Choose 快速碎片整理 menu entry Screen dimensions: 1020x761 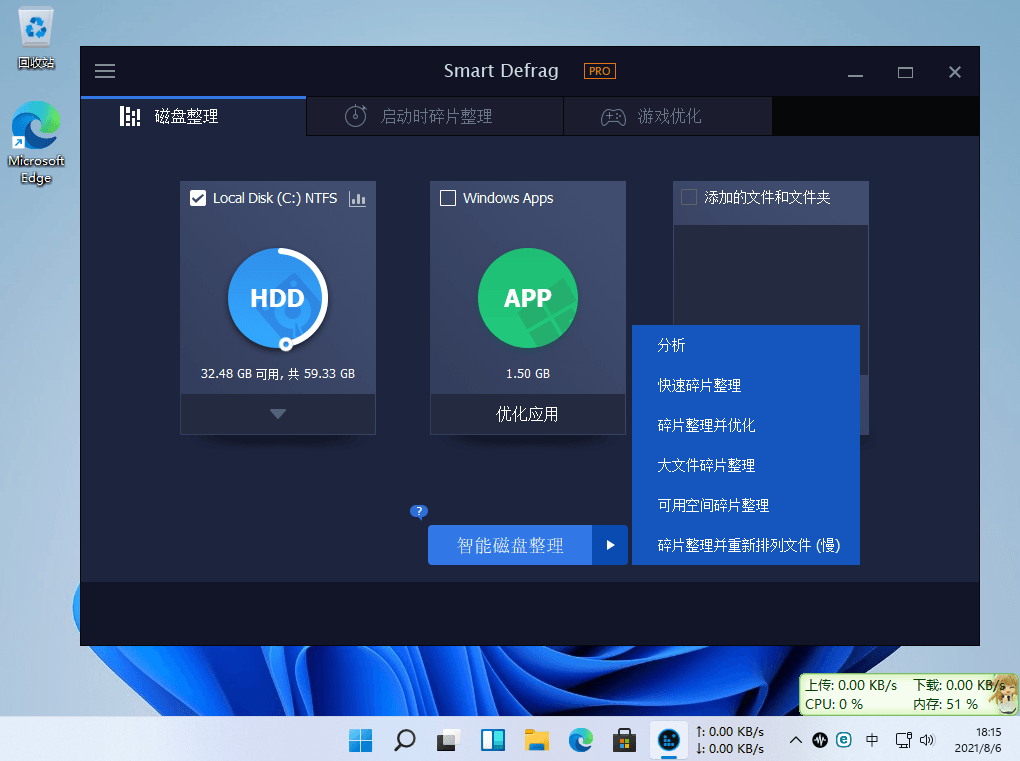[745, 385]
